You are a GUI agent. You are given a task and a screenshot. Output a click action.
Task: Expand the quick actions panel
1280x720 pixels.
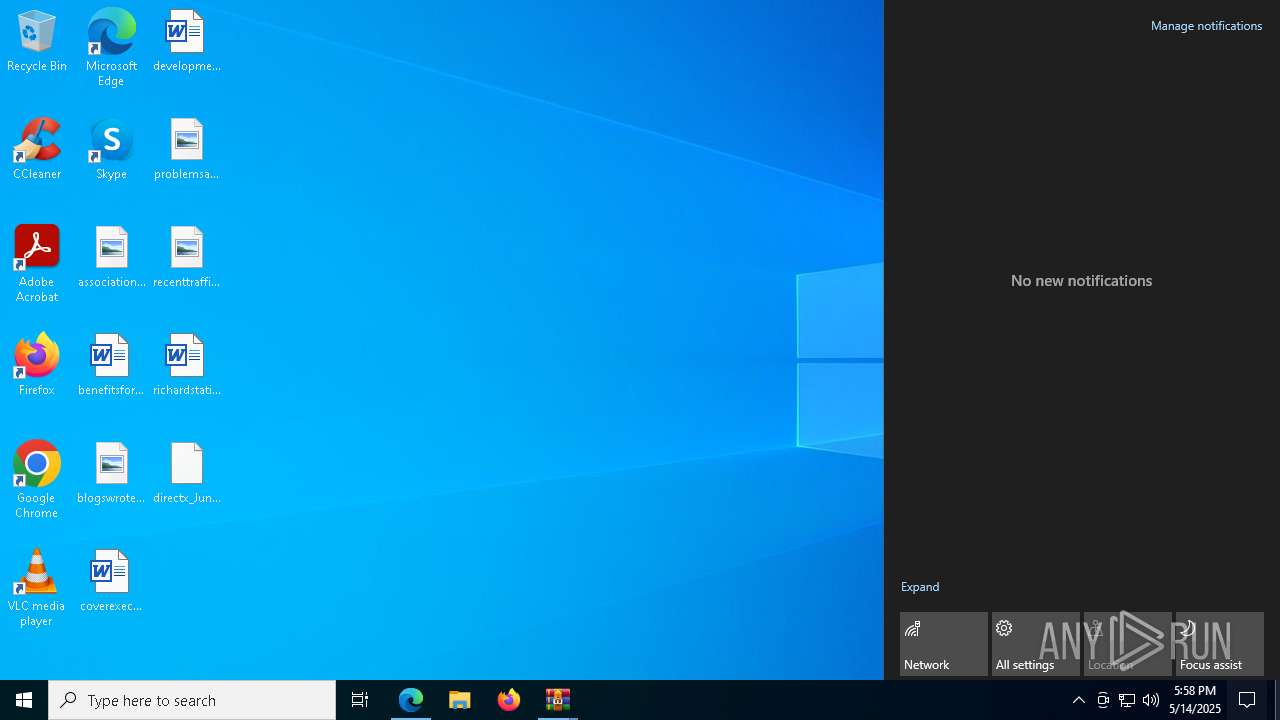click(x=920, y=587)
